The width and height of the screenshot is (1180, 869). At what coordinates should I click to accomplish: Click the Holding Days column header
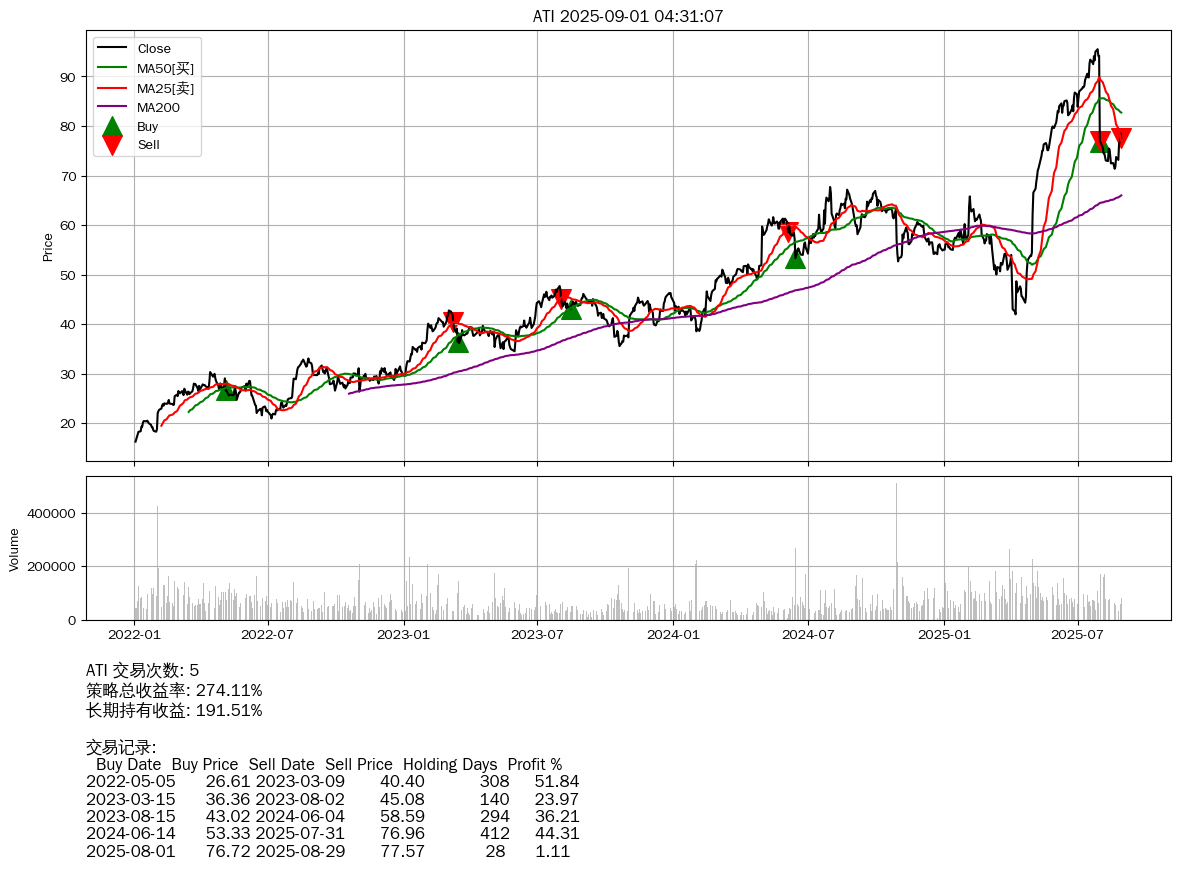tap(450, 764)
